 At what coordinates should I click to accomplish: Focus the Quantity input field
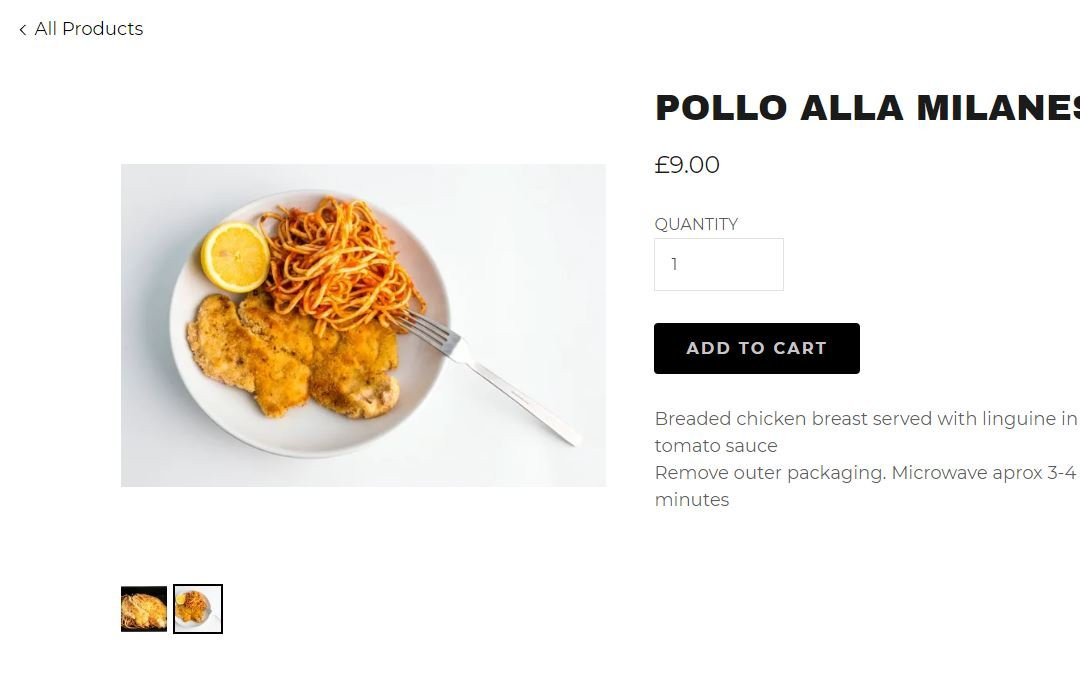pyautogui.click(x=718, y=264)
